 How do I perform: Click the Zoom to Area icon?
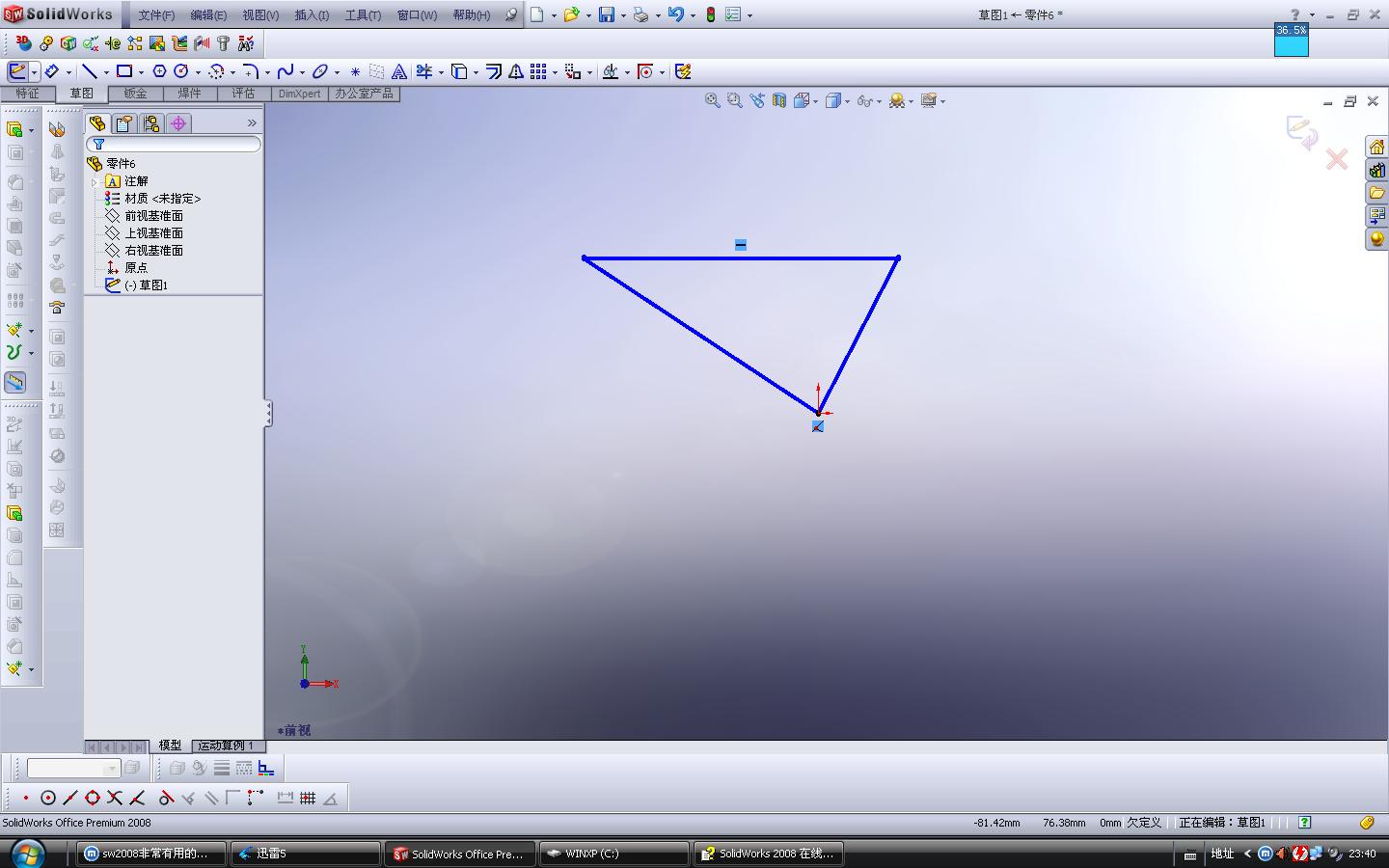coord(734,100)
